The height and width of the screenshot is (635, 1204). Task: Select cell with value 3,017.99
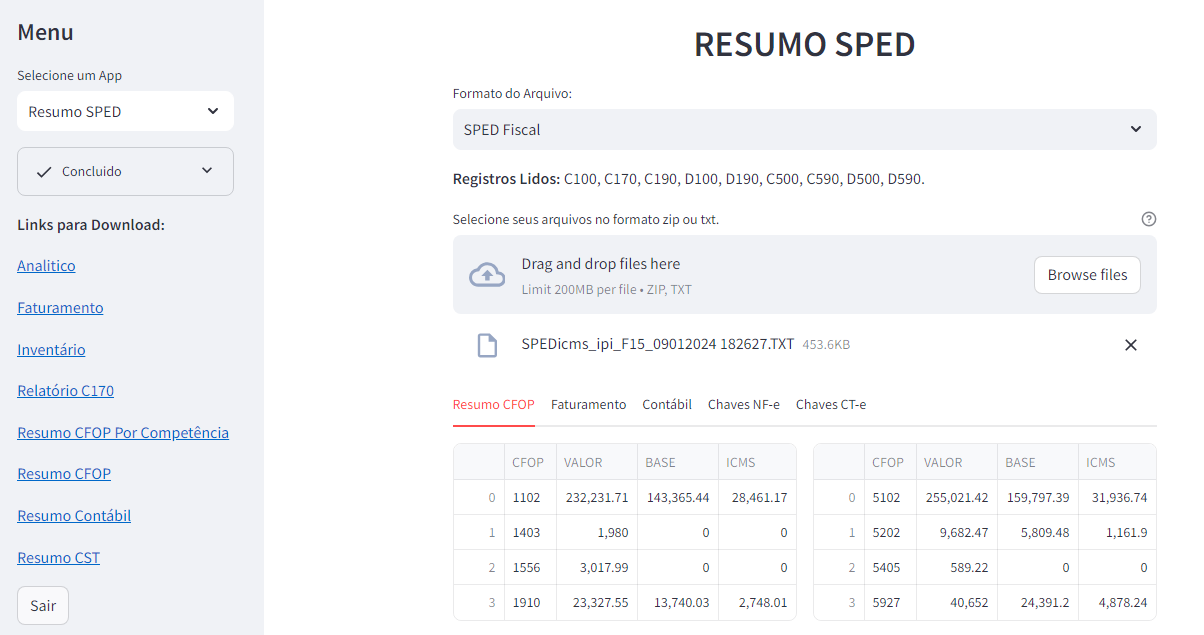point(597,567)
